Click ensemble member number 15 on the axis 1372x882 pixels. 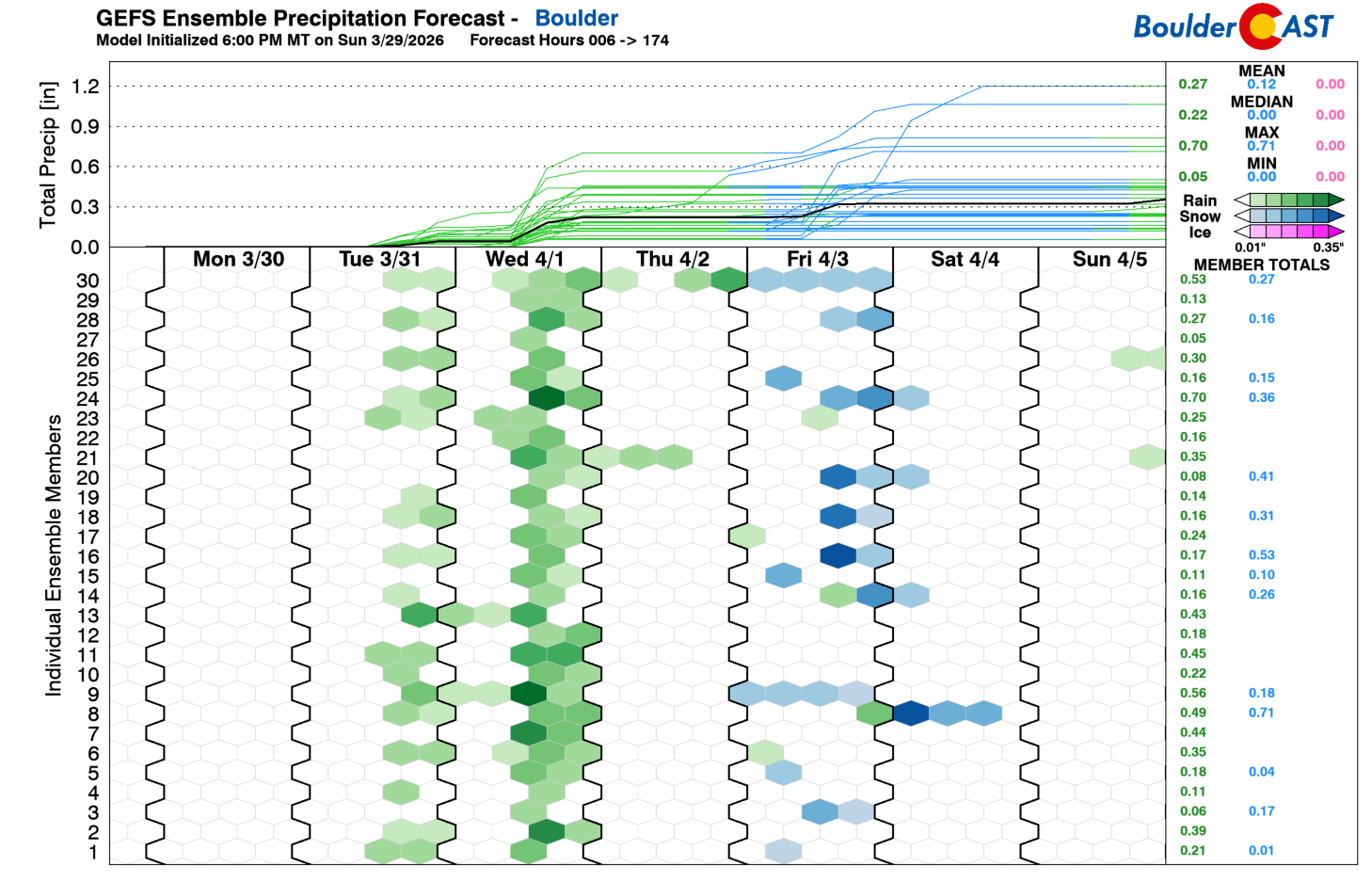click(88, 576)
